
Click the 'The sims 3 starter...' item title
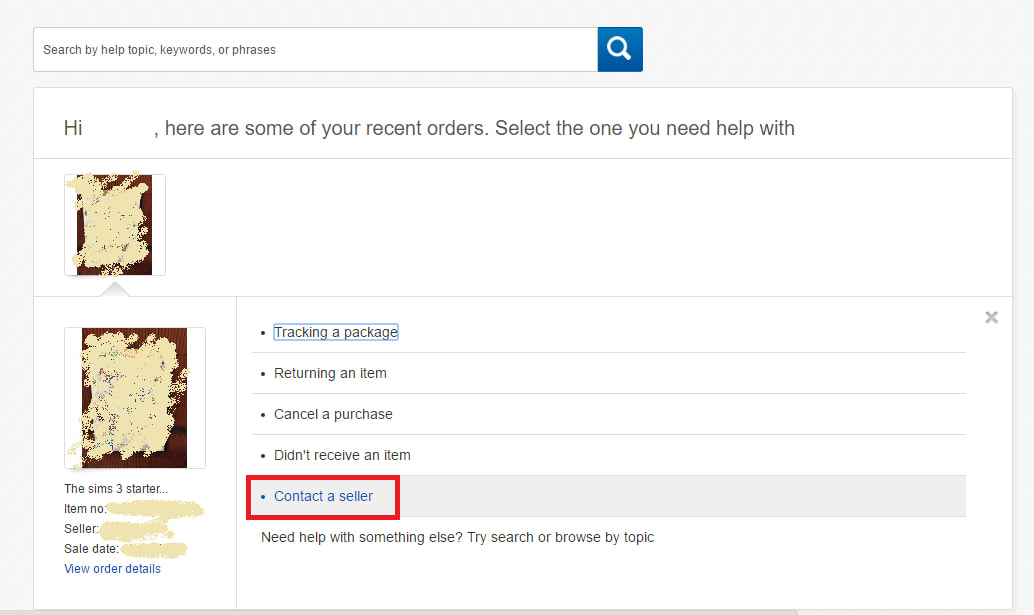click(x=116, y=489)
